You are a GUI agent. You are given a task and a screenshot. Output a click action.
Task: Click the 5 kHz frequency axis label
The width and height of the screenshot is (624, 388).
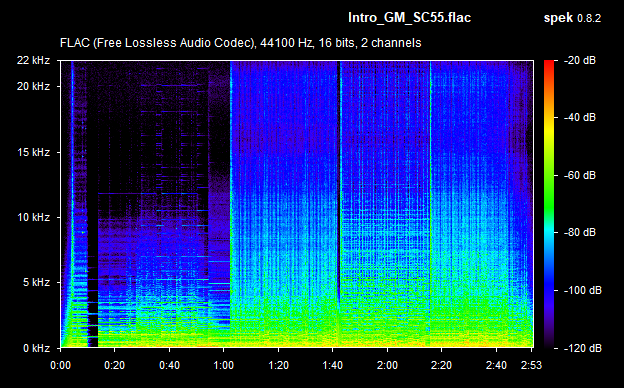pyautogui.click(x=36, y=283)
